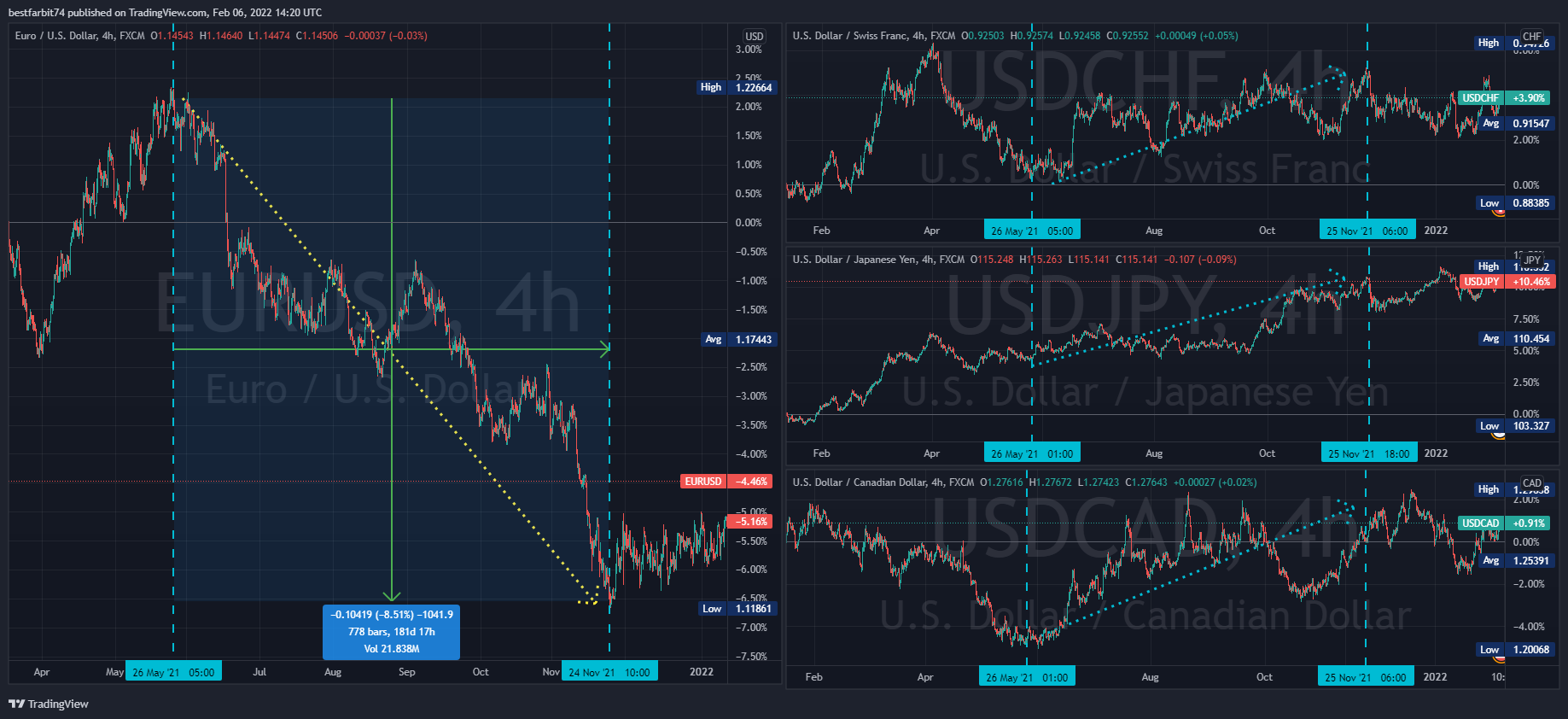The width and height of the screenshot is (1568, 719).
Task: Select the '26 May '21 01:00' marker in USDCAD chart
Action: coord(1027,677)
